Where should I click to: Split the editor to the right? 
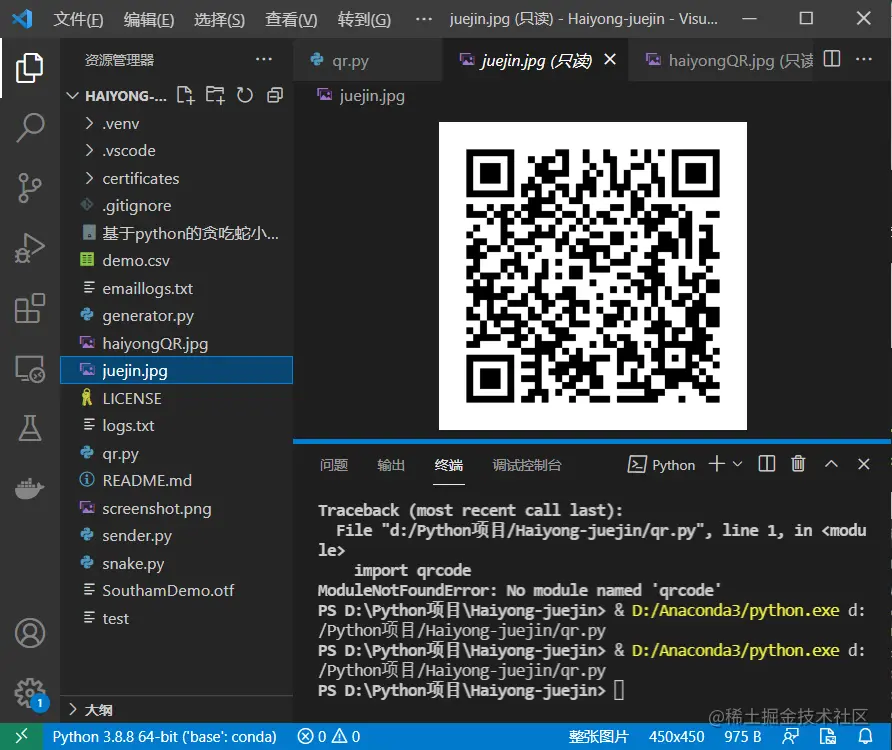(x=832, y=59)
